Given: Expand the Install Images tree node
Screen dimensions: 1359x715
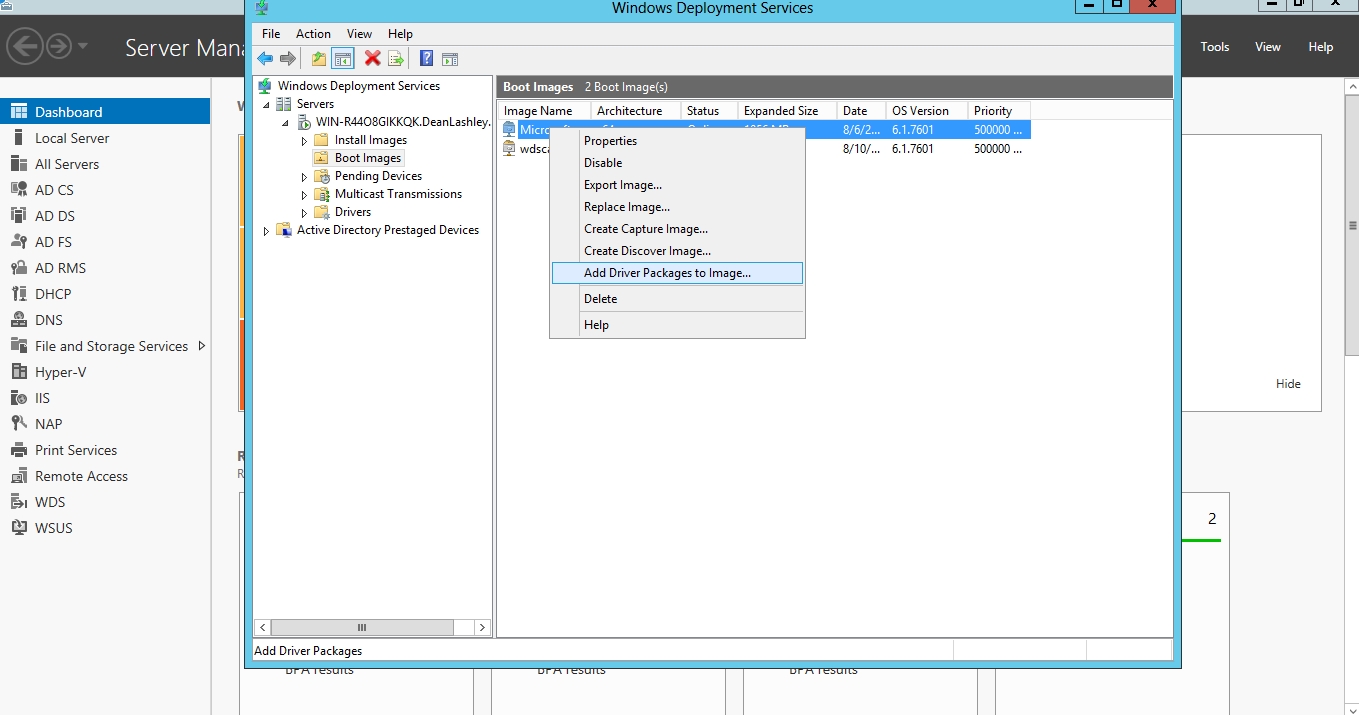Looking at the screenshot, I should 305,141.
